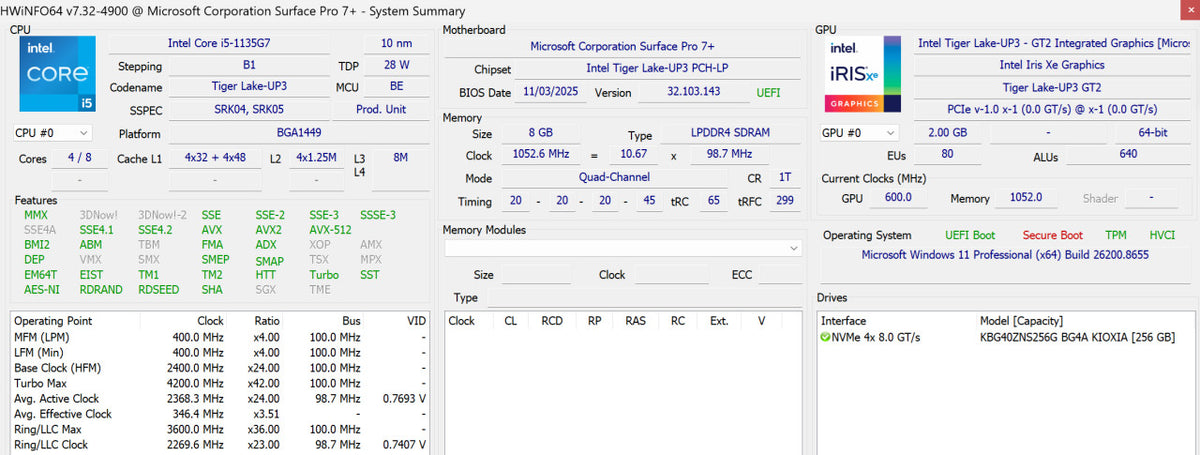Select the Turbo Max row

tap(220, 383)
